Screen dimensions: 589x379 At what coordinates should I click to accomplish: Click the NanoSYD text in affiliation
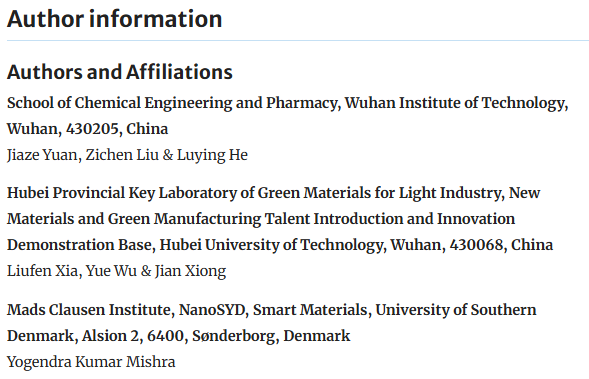[212, 310]
